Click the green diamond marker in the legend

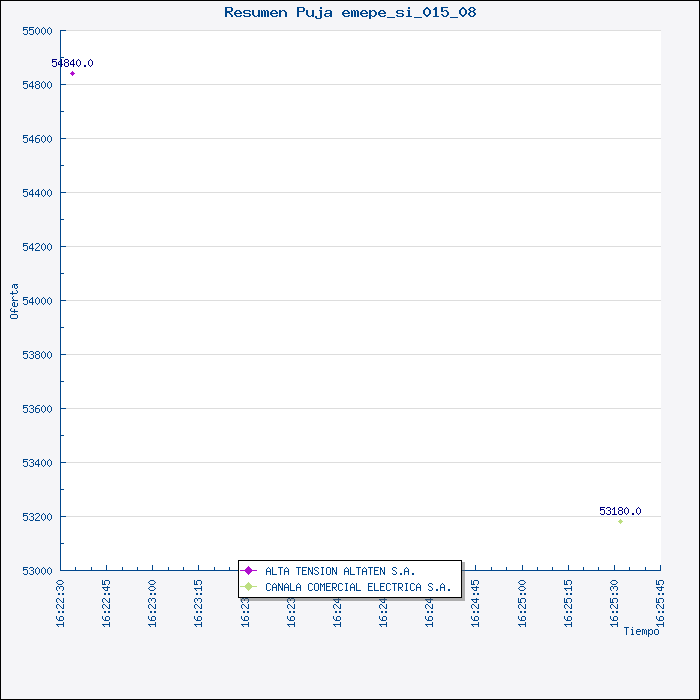[249, 587]
